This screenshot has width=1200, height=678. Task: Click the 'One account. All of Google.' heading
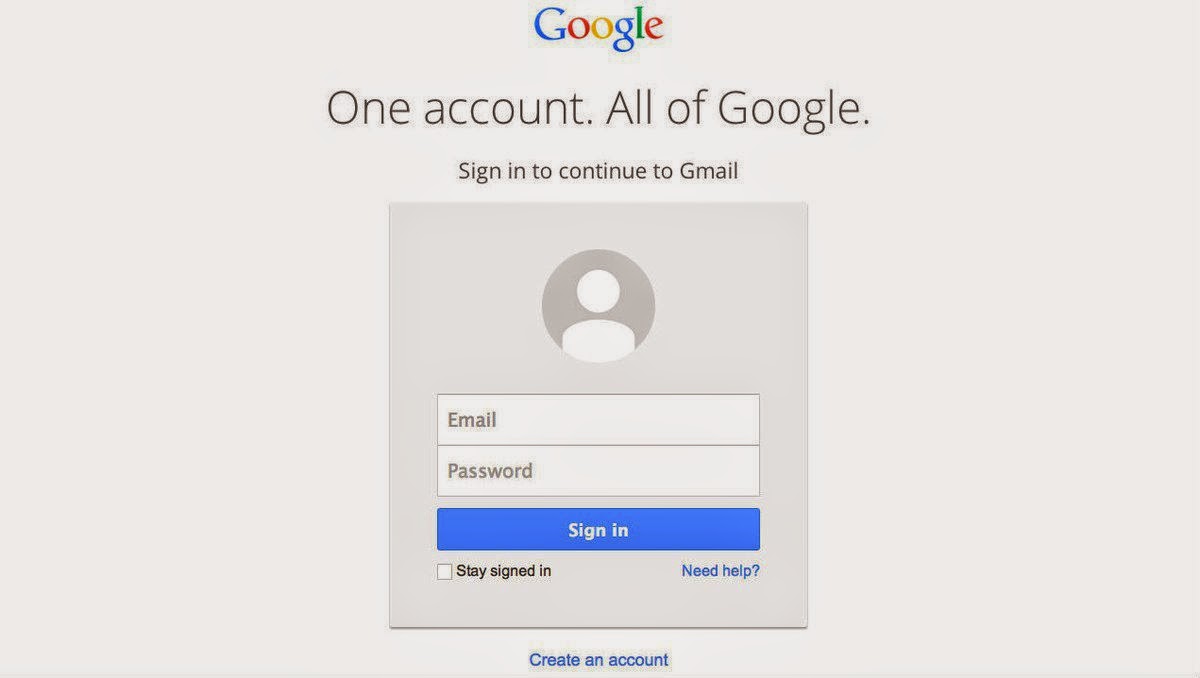point(598,109)
